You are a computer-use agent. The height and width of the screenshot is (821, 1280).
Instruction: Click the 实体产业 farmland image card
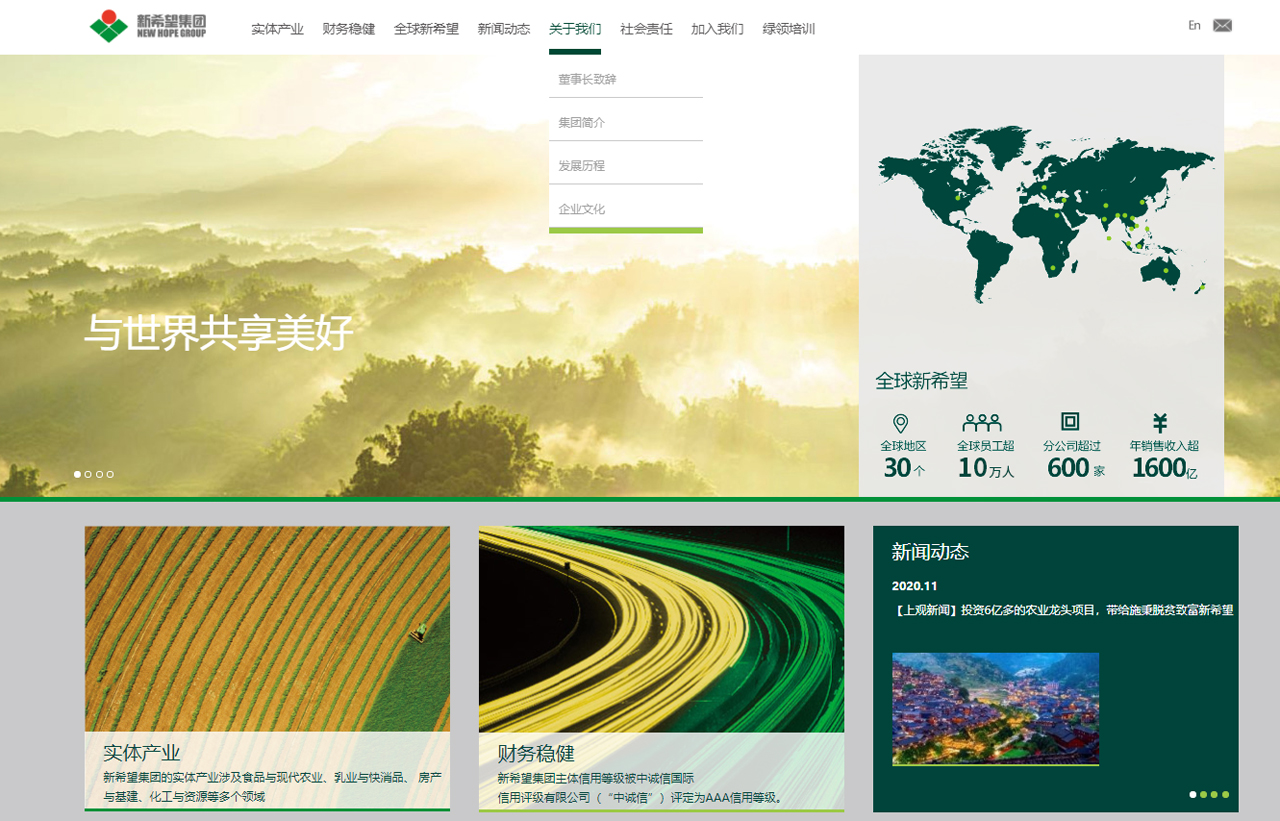click(x=267, y=628)
